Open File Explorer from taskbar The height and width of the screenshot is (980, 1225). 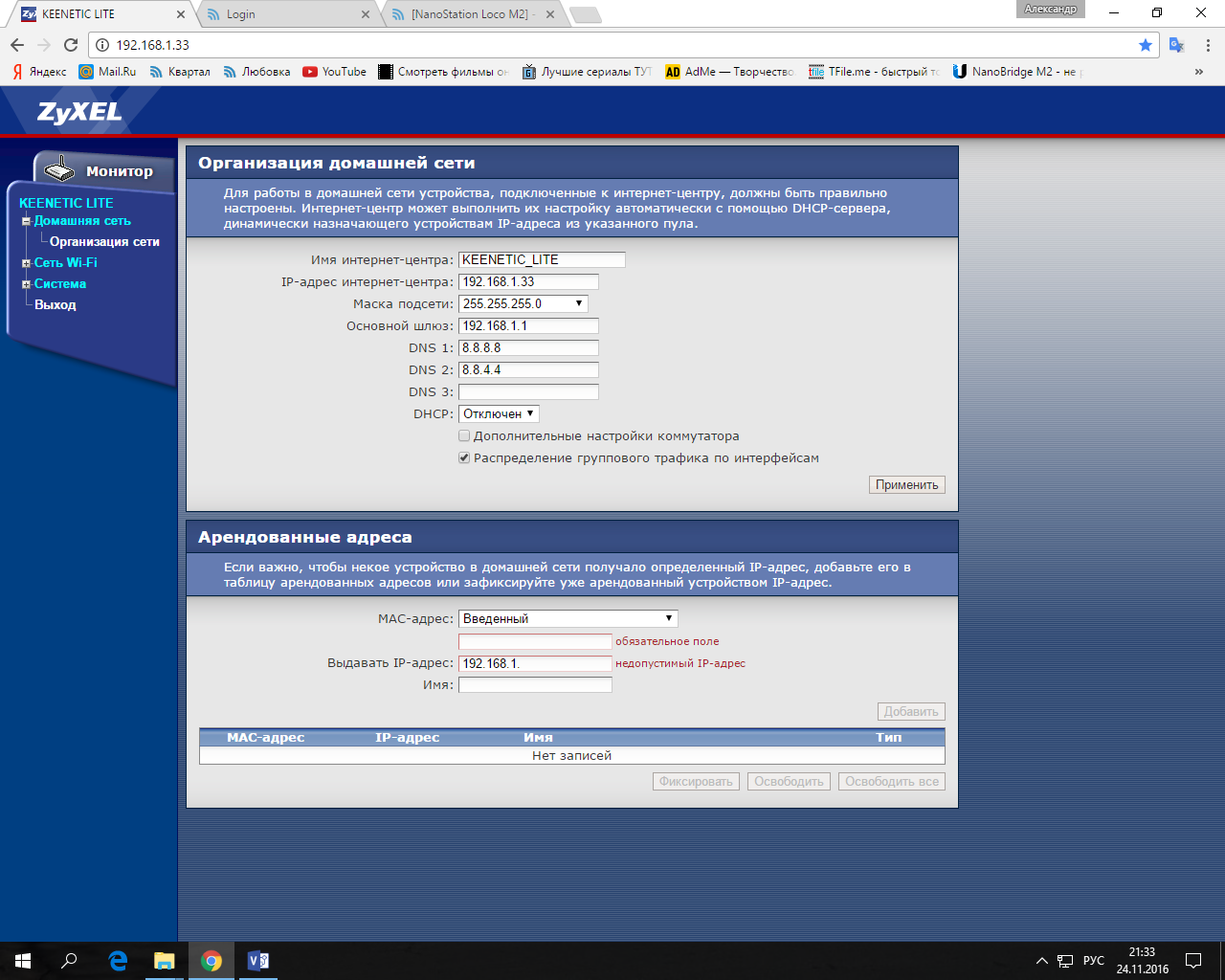[165, 961]
